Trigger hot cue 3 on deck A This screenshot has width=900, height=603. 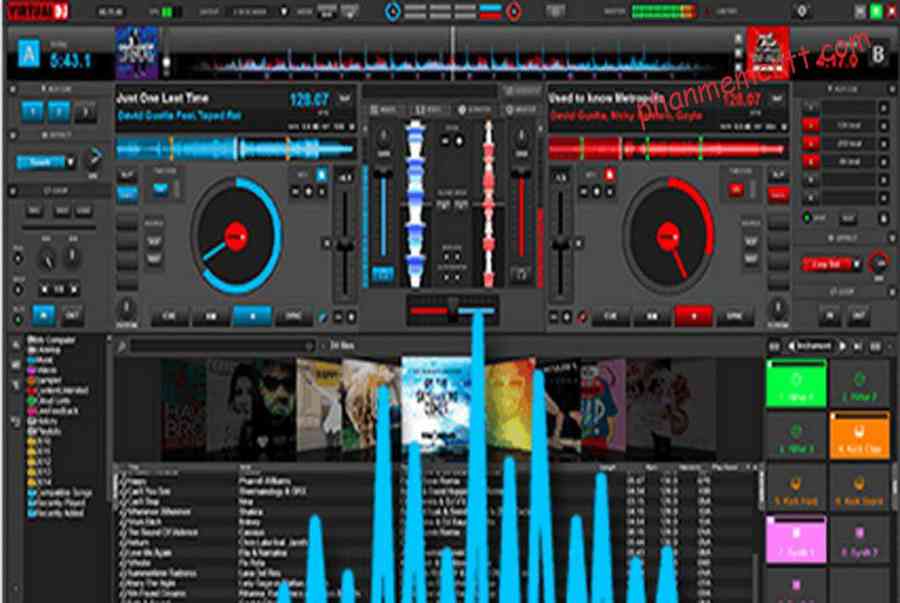click(86, 112)
